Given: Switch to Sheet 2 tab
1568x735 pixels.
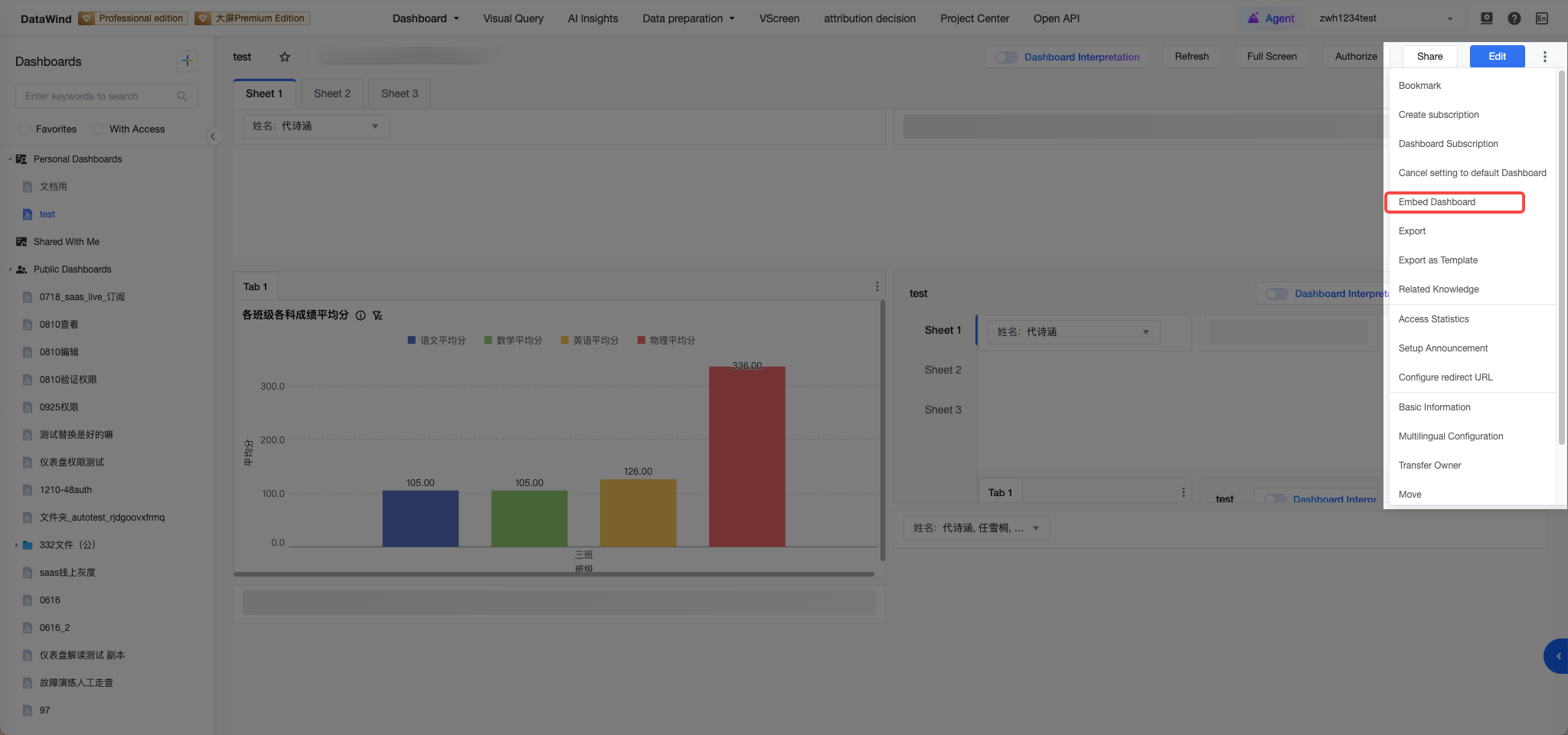Looking at the screenshot, I should point(332,93).
